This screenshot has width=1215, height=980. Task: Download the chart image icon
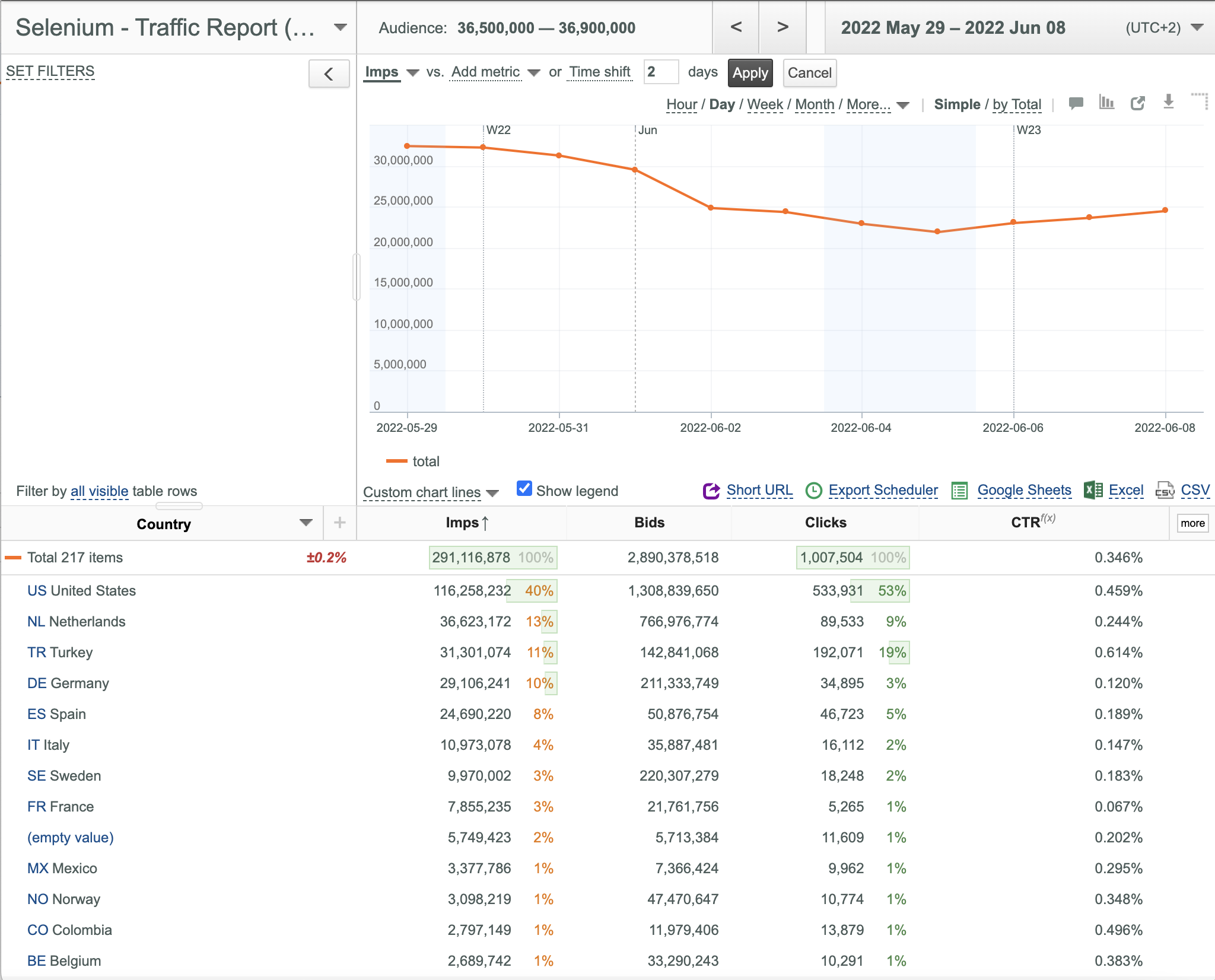pos(1168,102)
